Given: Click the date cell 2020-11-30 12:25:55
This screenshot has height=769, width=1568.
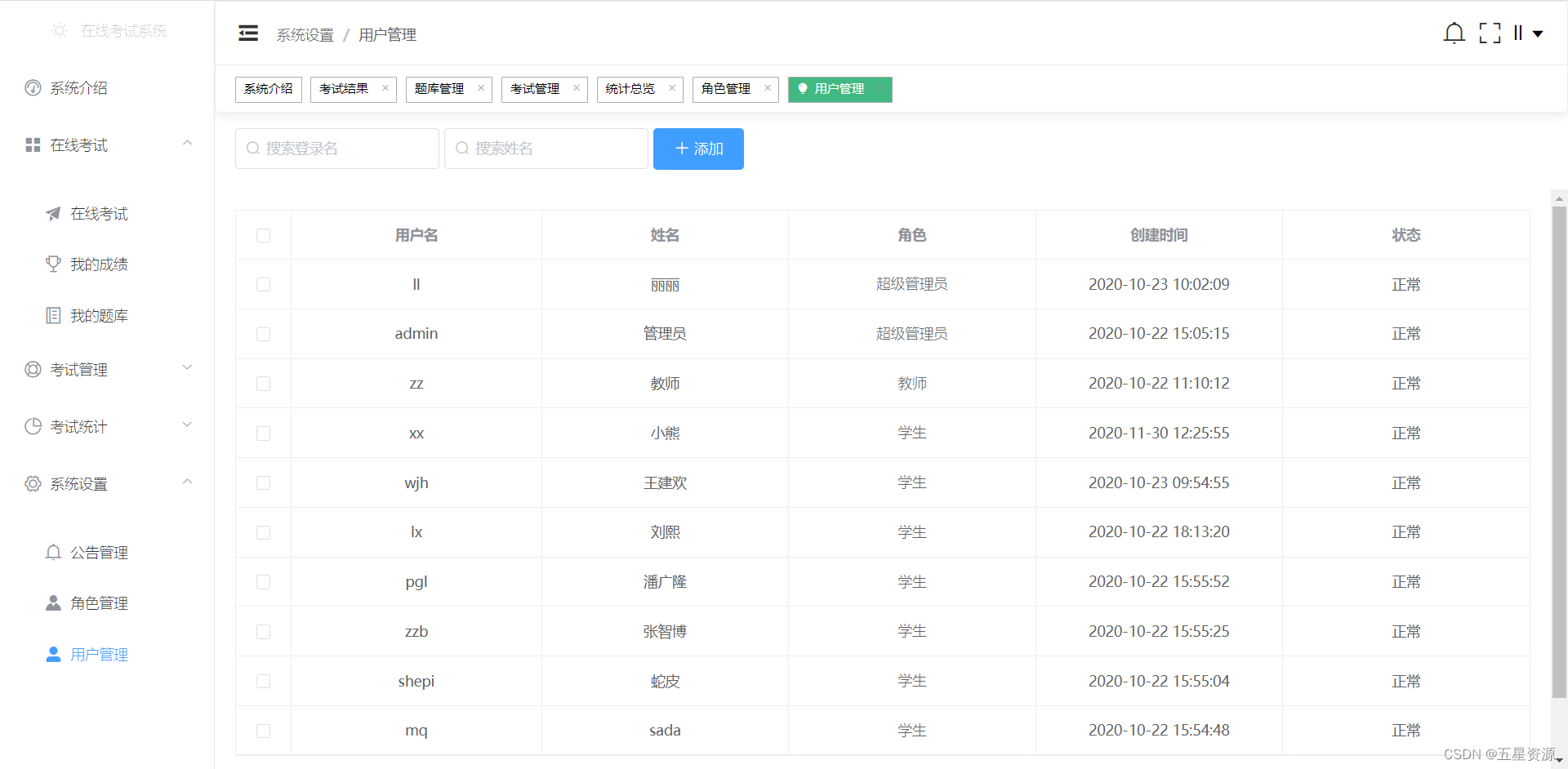Looking at the screenshot, I should [x=1159, y=433].
